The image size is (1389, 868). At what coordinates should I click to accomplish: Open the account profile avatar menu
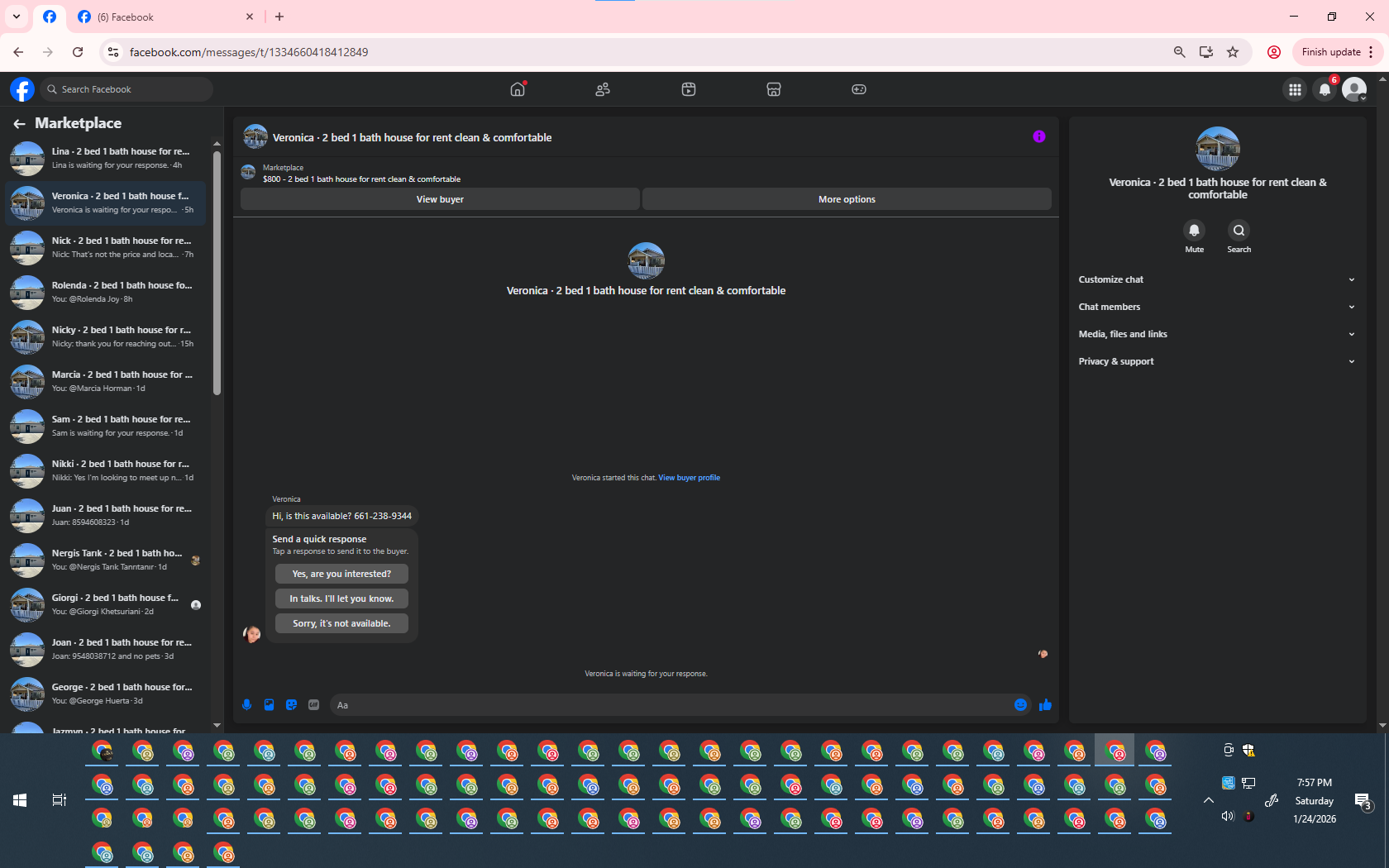point(1354,89)
